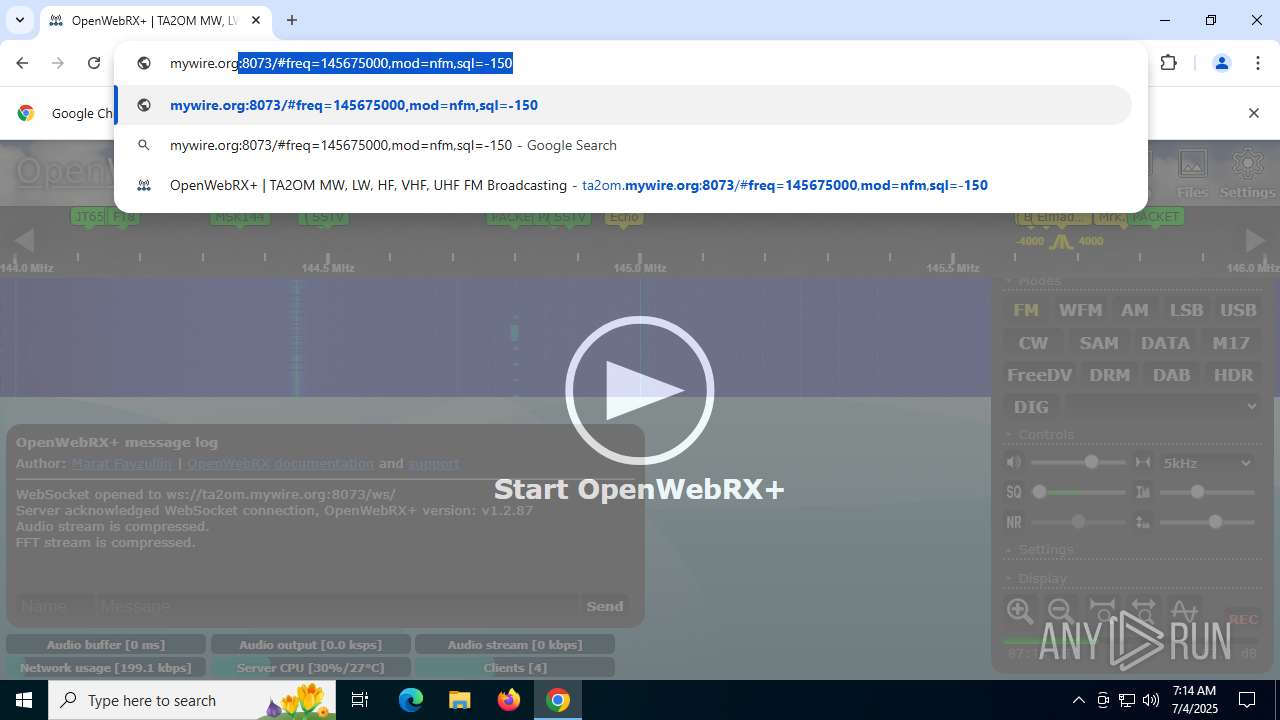Adjust the volume slider
1280x720 pixels.
[1078, 462]
